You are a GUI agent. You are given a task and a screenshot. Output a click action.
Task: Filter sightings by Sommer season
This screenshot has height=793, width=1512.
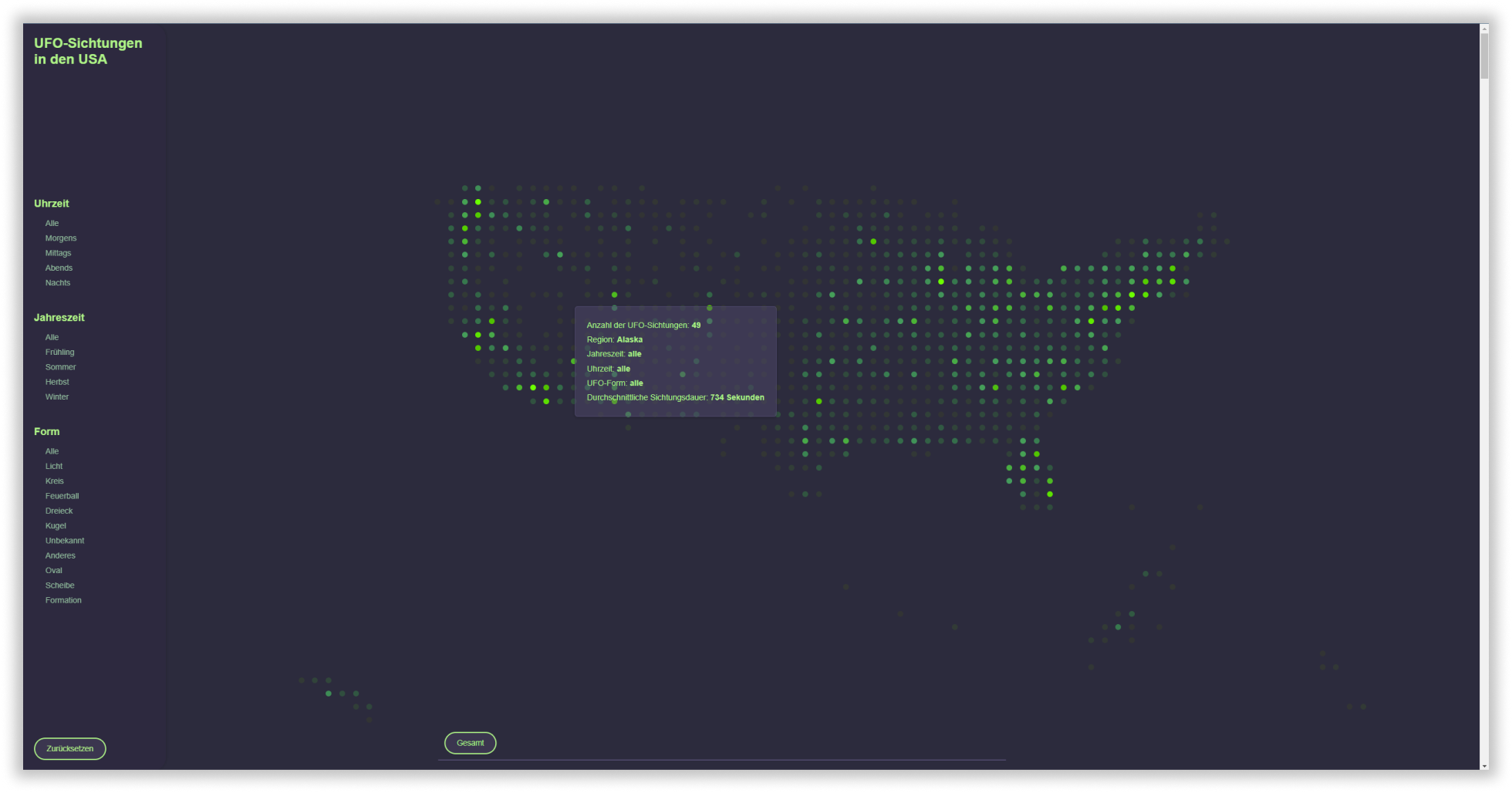60,367
